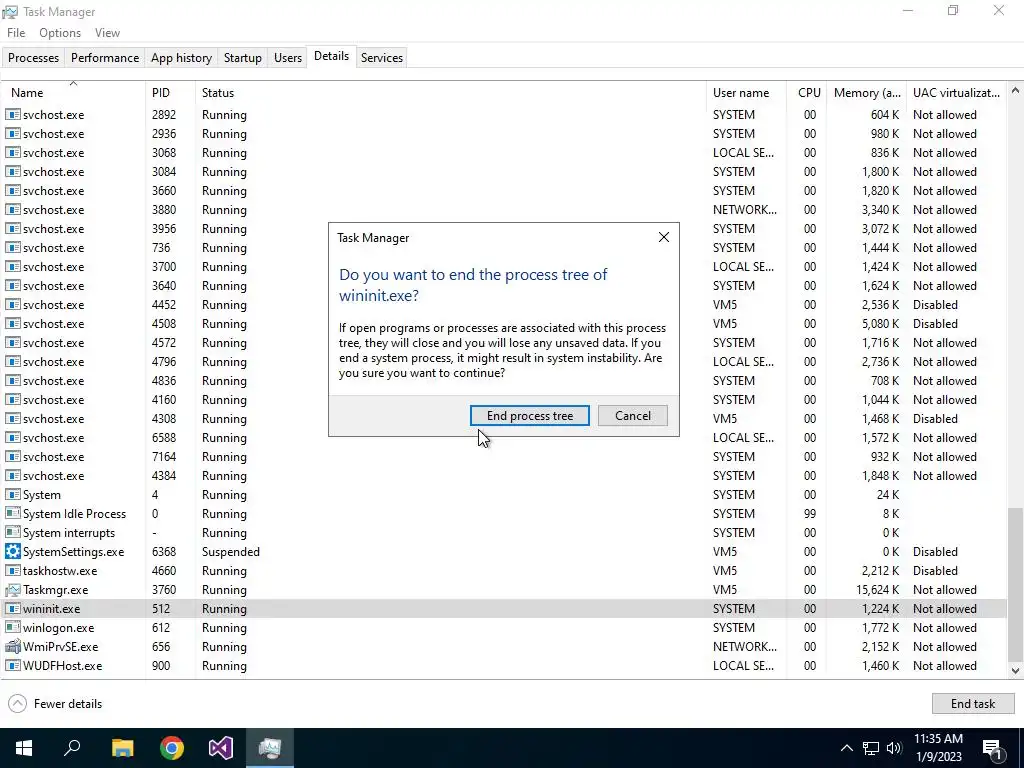Switch to the Processes tab
Image resolution: width=1024 pixels, height=768 pixels.
(33, 57)
